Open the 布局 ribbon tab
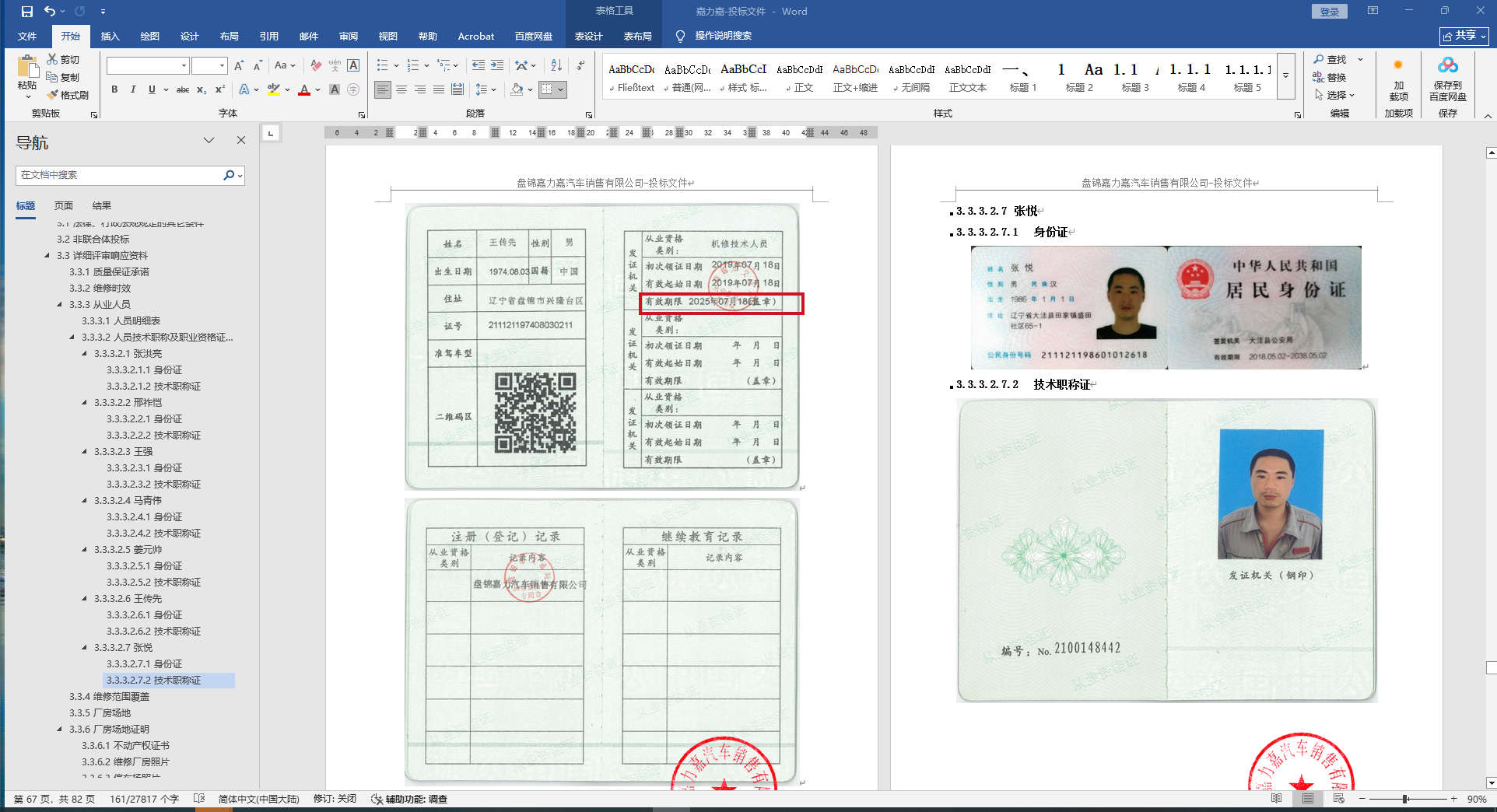The height and width of the screenshot is (812, 1497). (x=229, y=36)
